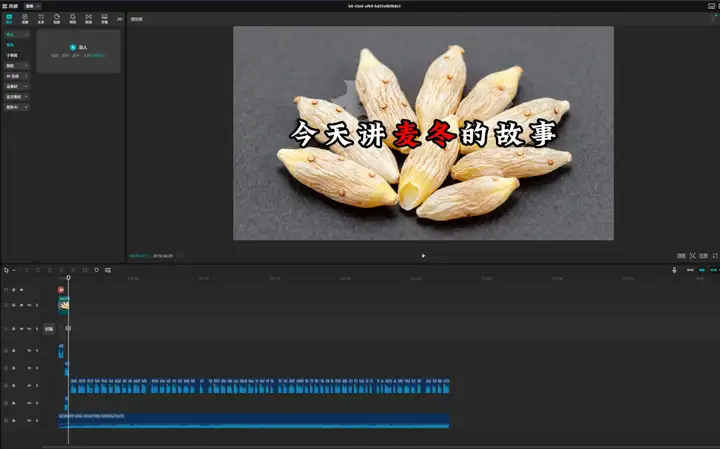This screenshot has height=449, width=720.
Task: Click the split clip icon in the timeline toolbar
Action: [50, 270]
